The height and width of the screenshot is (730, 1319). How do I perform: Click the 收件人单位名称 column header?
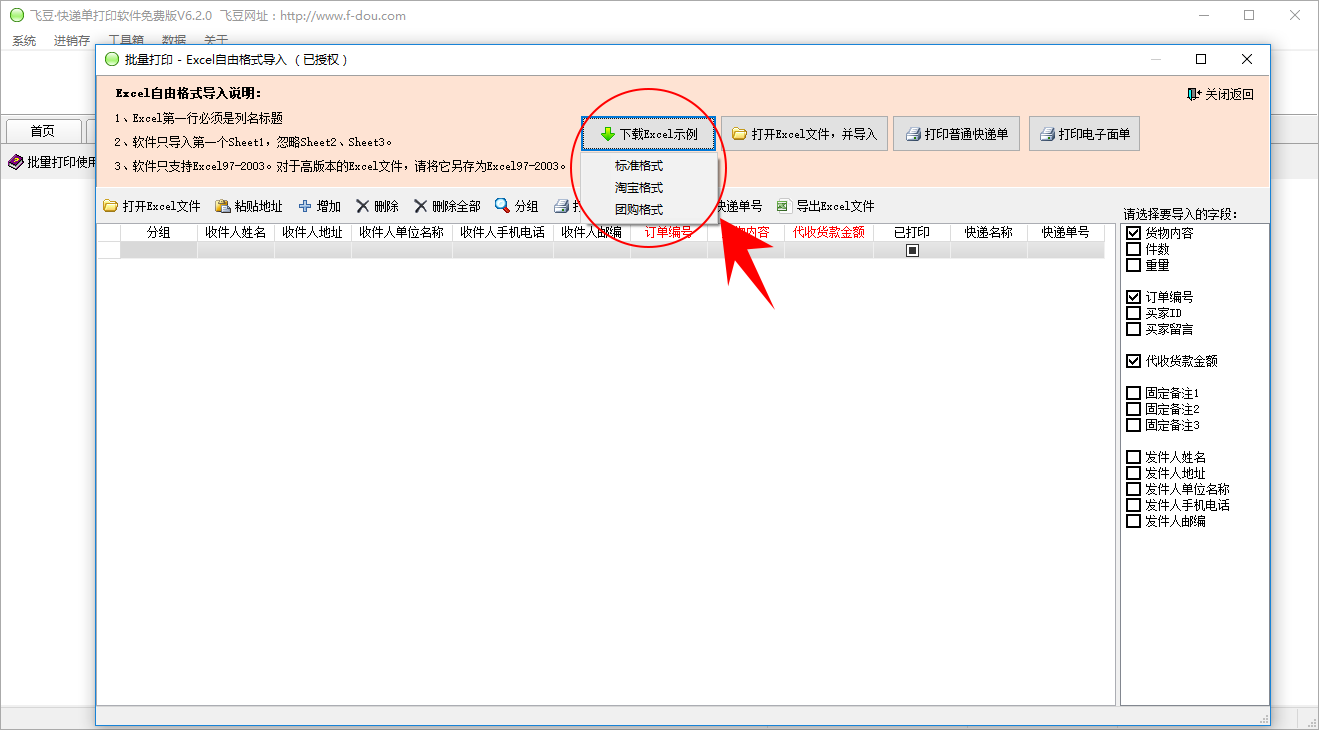(402, 232)
